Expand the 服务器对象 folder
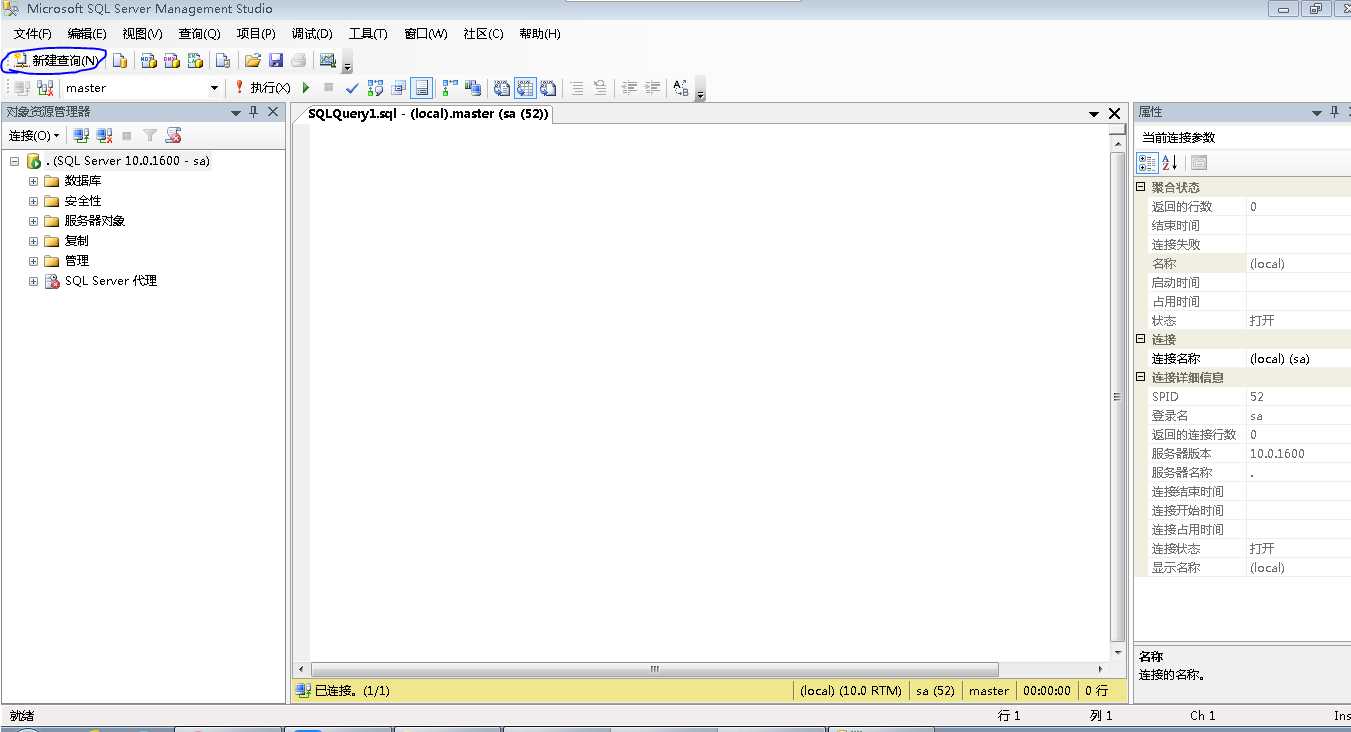This screenshot has height=732, width=1351. tap(33, 221)
